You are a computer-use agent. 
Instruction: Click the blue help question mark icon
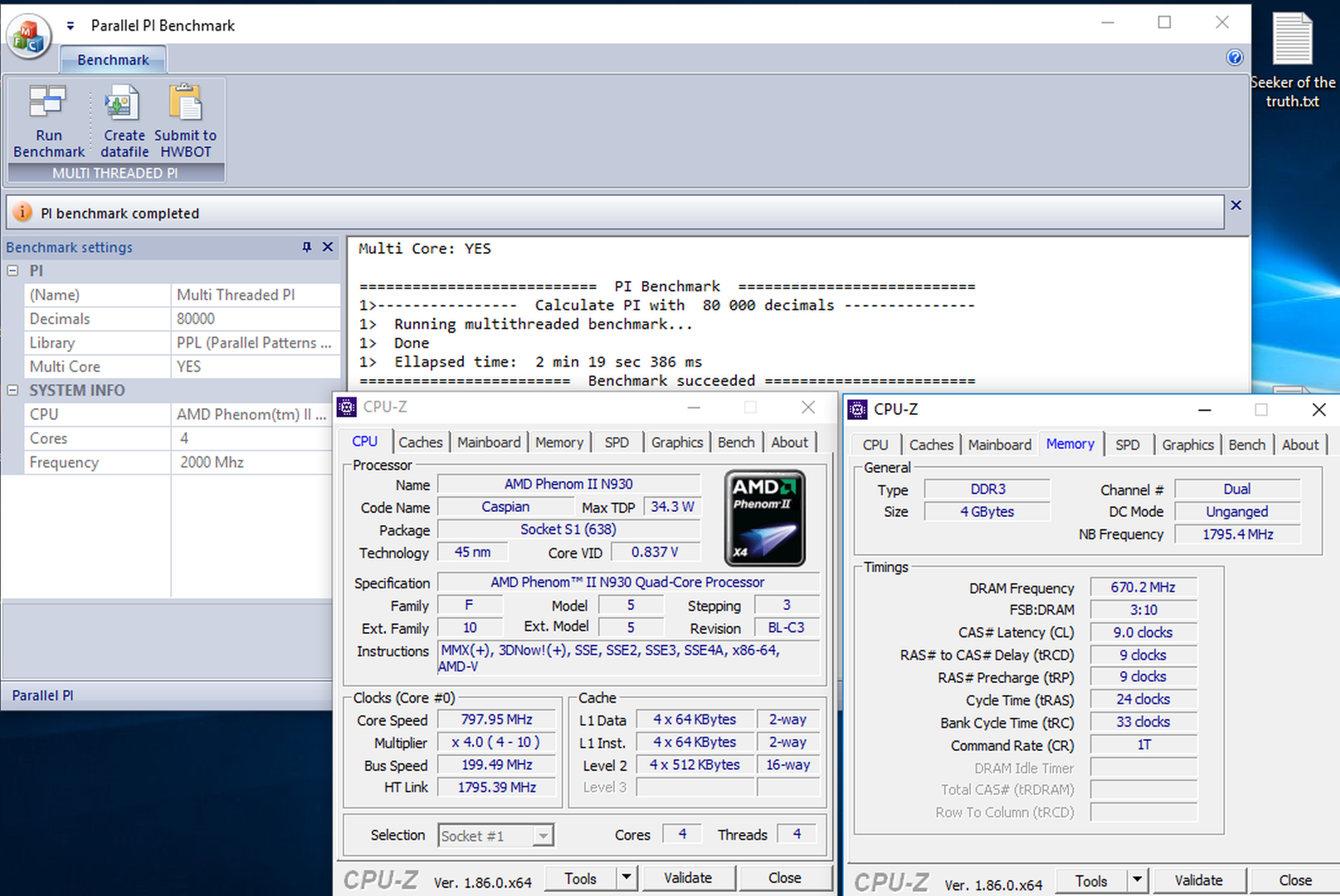[1235, 57]
